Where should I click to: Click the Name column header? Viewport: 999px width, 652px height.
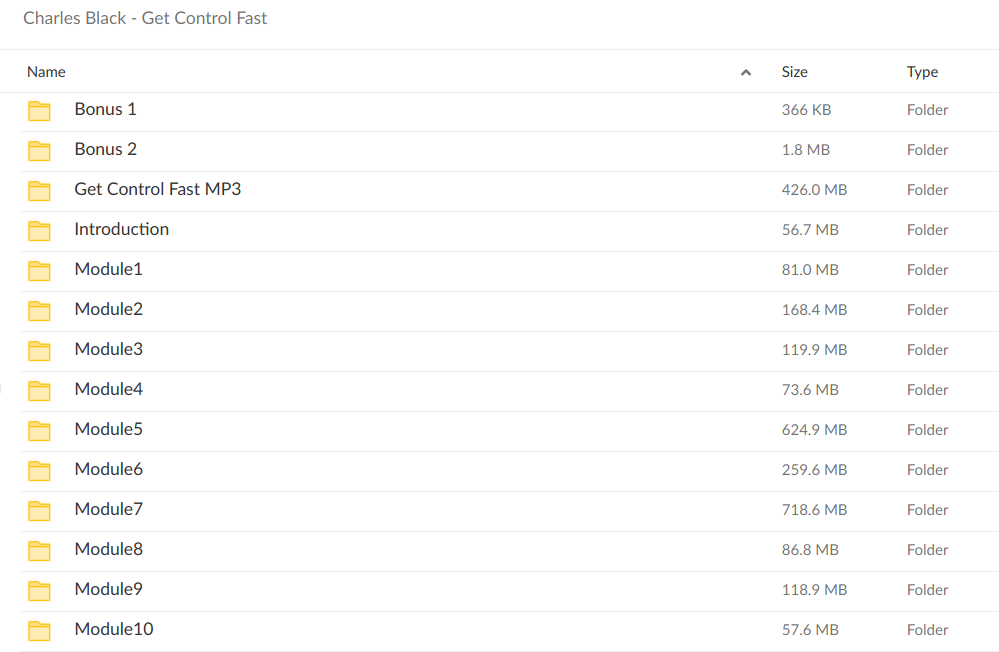click(46, 72)
